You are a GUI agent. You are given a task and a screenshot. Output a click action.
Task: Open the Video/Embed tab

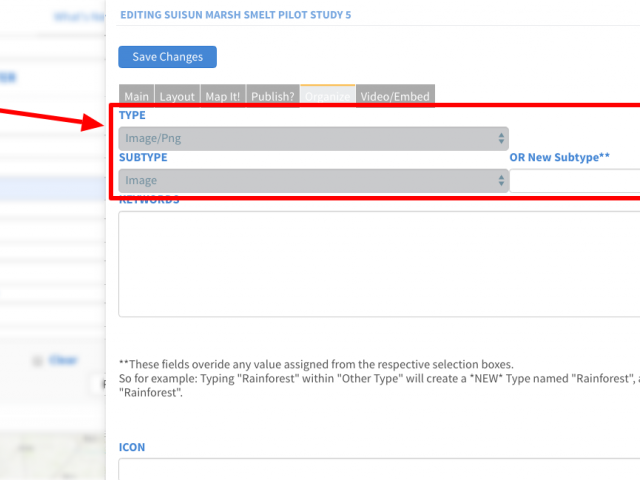coord(395,96)
